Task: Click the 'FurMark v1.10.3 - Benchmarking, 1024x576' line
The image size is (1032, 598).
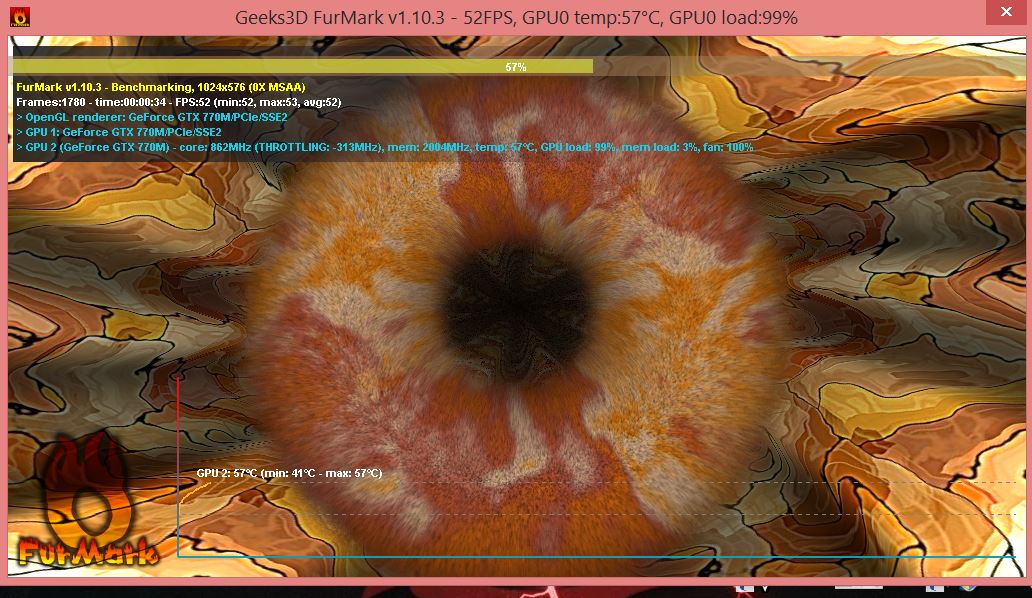Action: coord(161,87)
